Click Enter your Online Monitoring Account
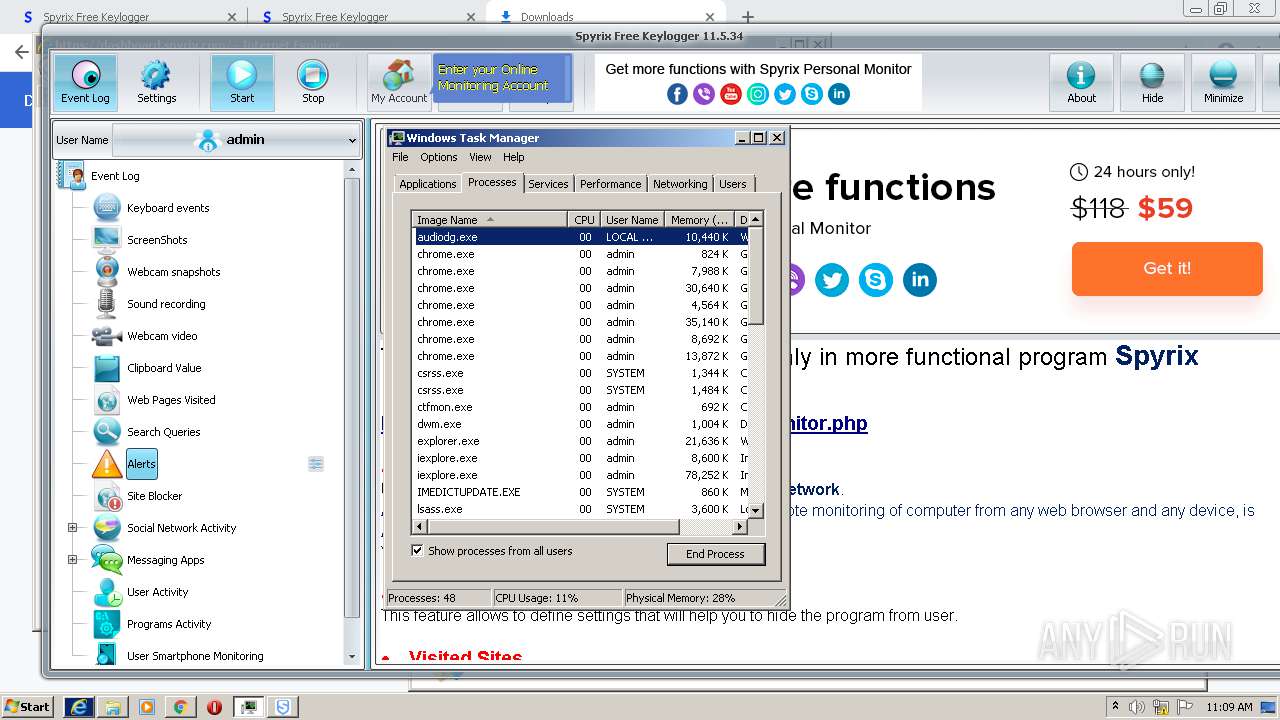The image size is (1280, 720). pyautogui.click(x=502, y=78)
